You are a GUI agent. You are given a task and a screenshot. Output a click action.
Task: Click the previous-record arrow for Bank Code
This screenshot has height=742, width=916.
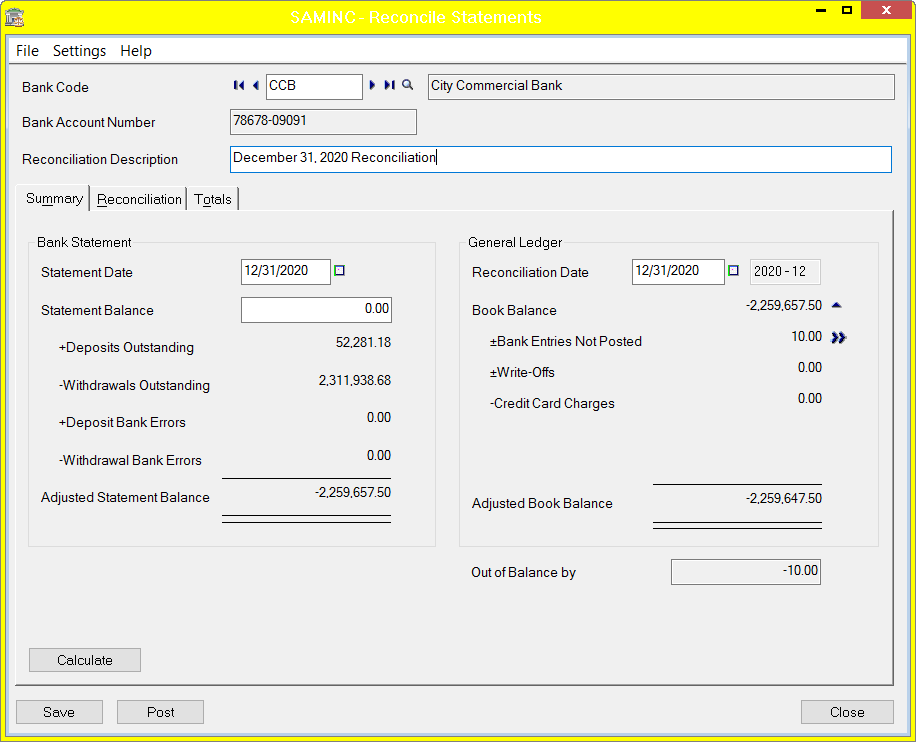(x=255, y=85)
